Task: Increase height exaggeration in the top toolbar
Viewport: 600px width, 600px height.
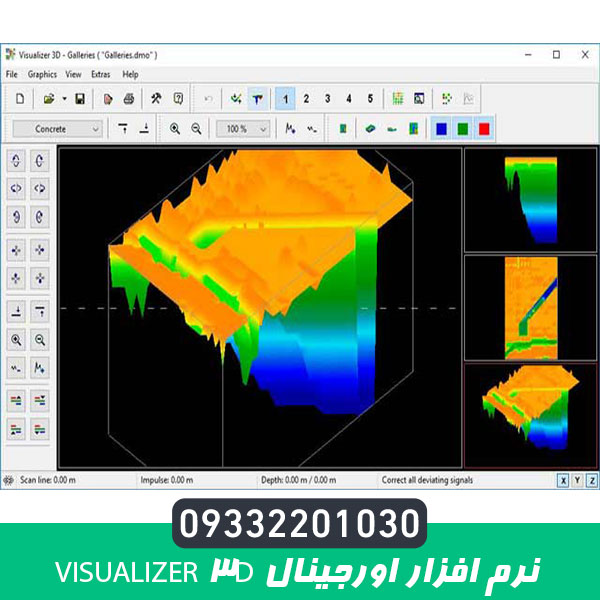Action: 290,129
